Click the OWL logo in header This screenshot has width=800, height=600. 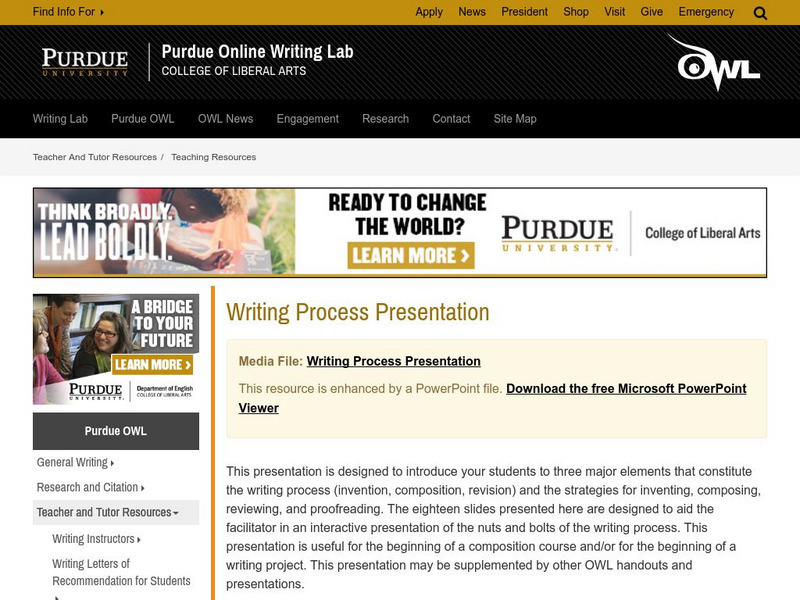pos(714,62)
